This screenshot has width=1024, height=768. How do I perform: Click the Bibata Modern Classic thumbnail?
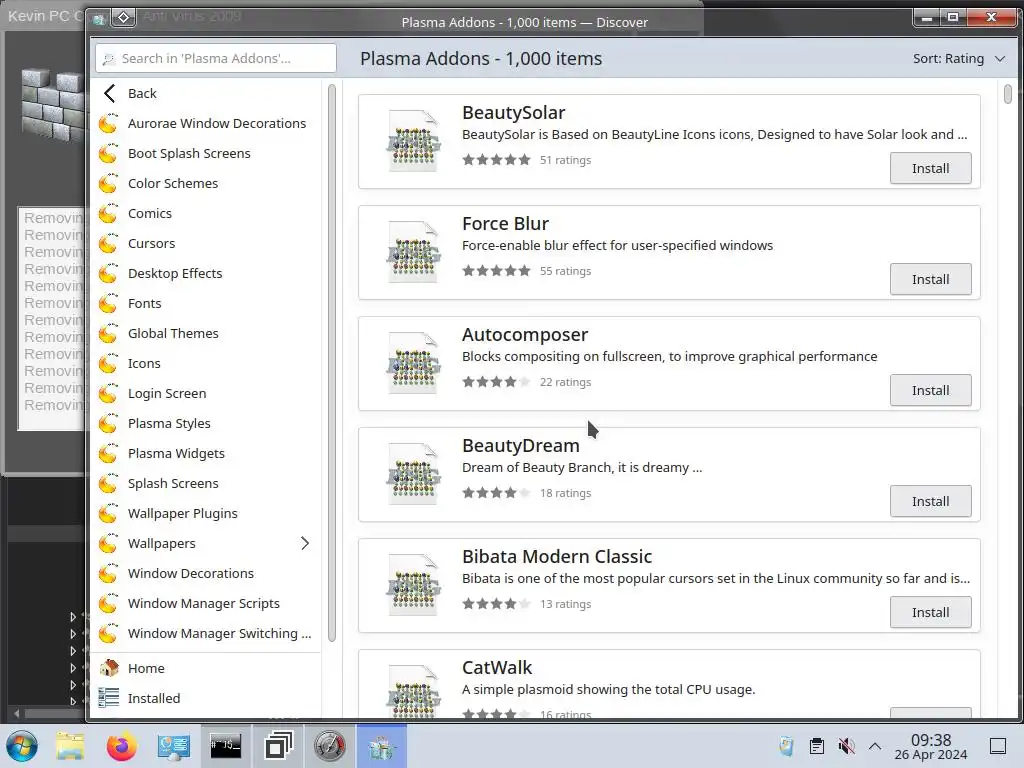413,585
